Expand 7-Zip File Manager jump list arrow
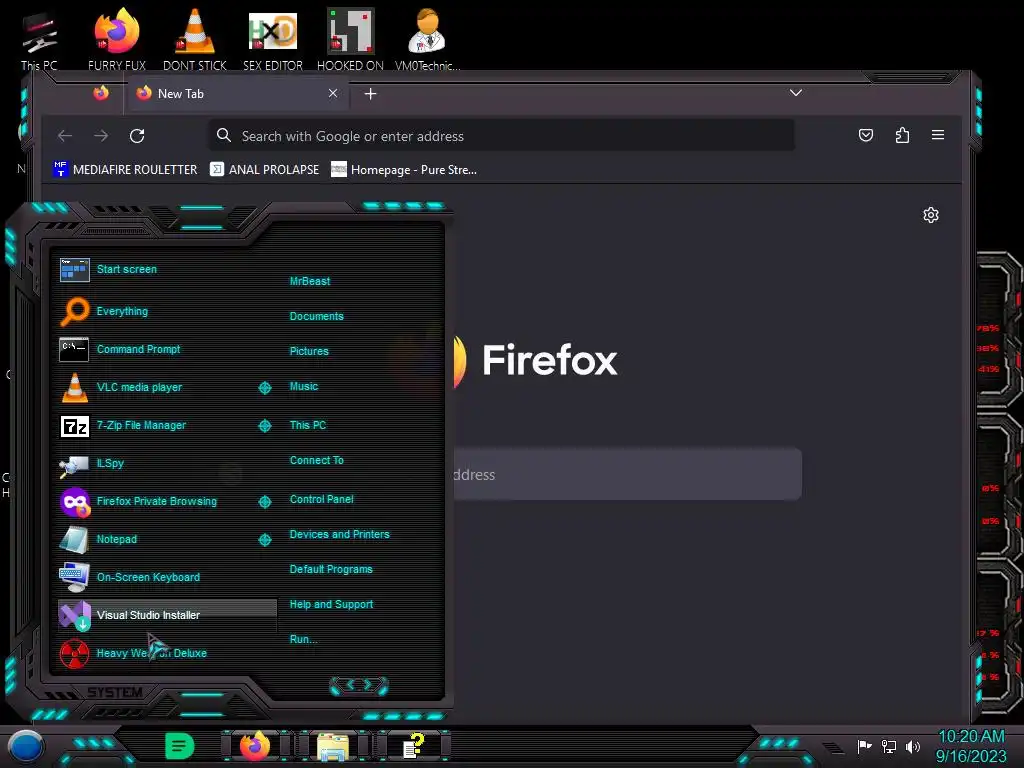The width and height of the screenshot is (1024, 768). tap(264, 426)
